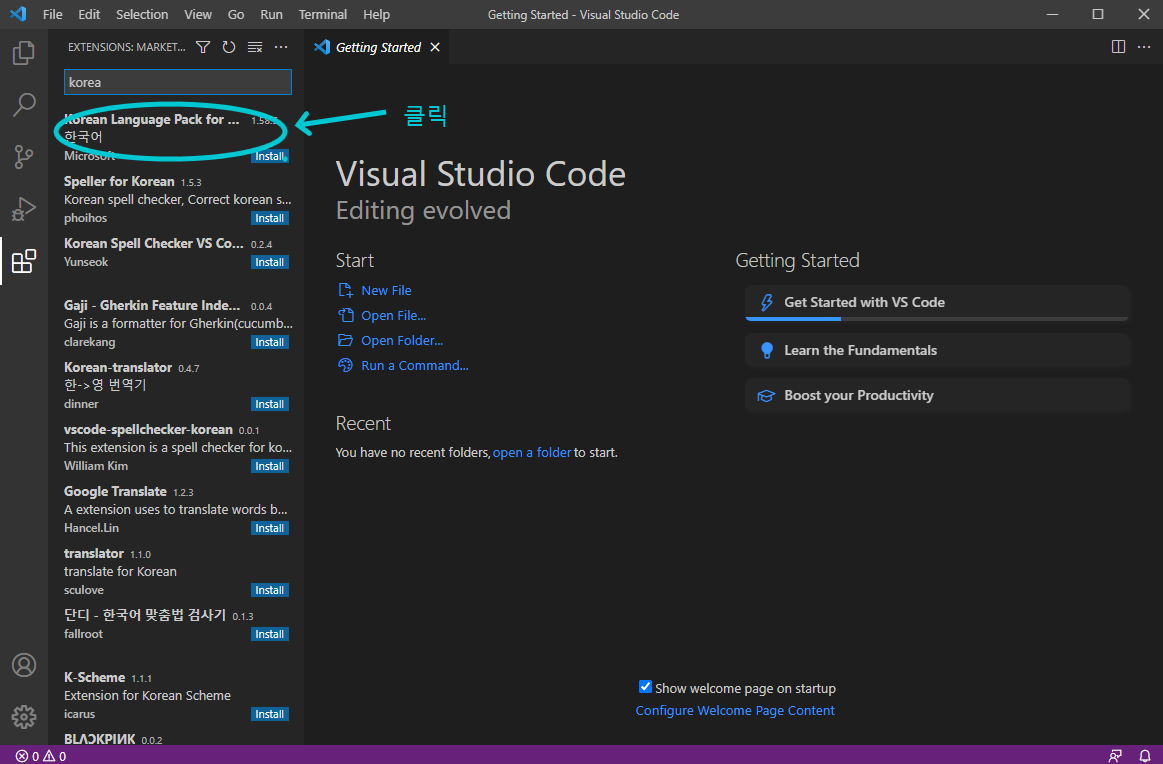Select K-Scheme extension title
Screen dimensions: 1163x764
point(94,677)
